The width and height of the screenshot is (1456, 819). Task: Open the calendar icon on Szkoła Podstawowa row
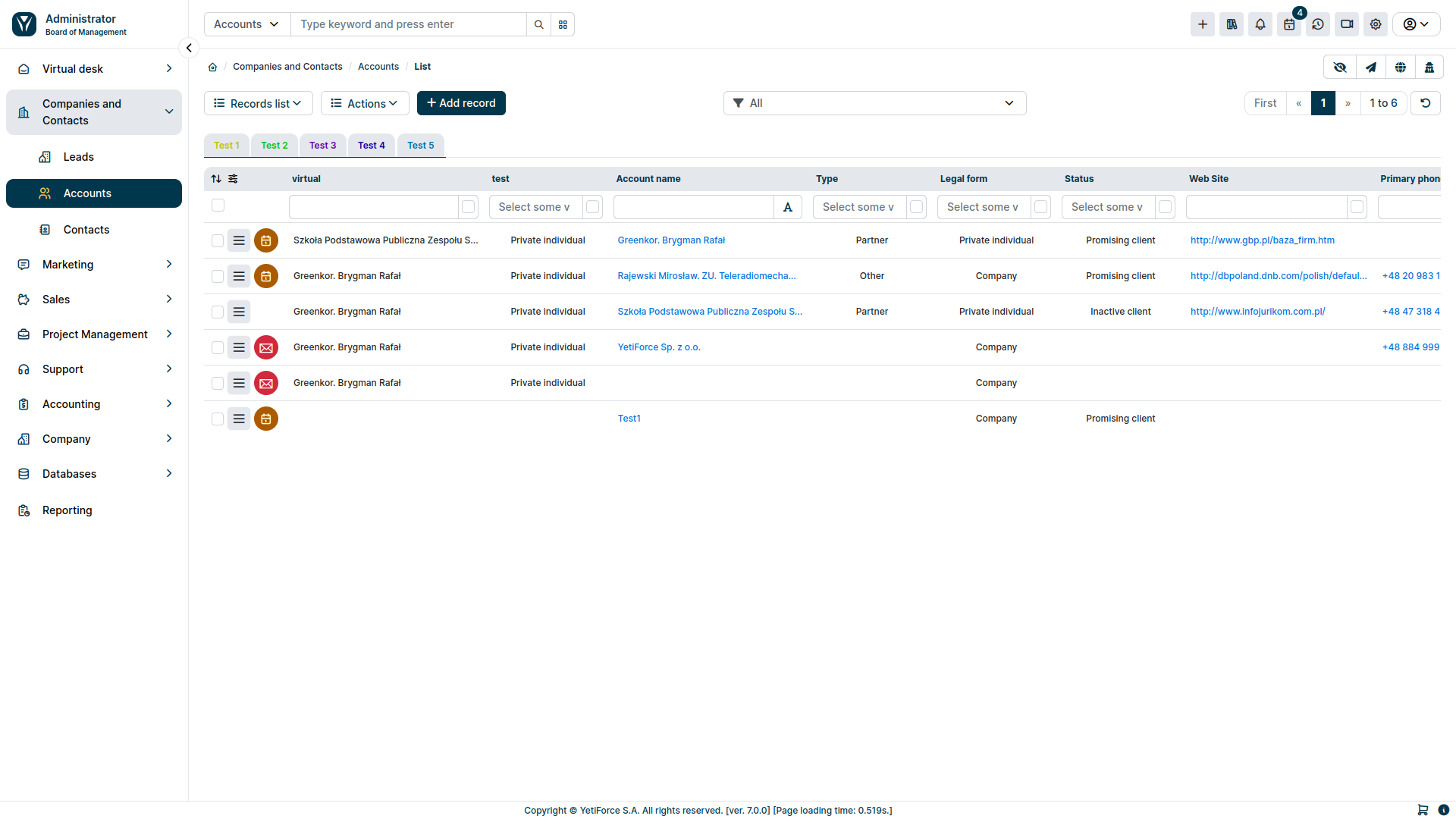pyautogui.click(x=266, y=240)
